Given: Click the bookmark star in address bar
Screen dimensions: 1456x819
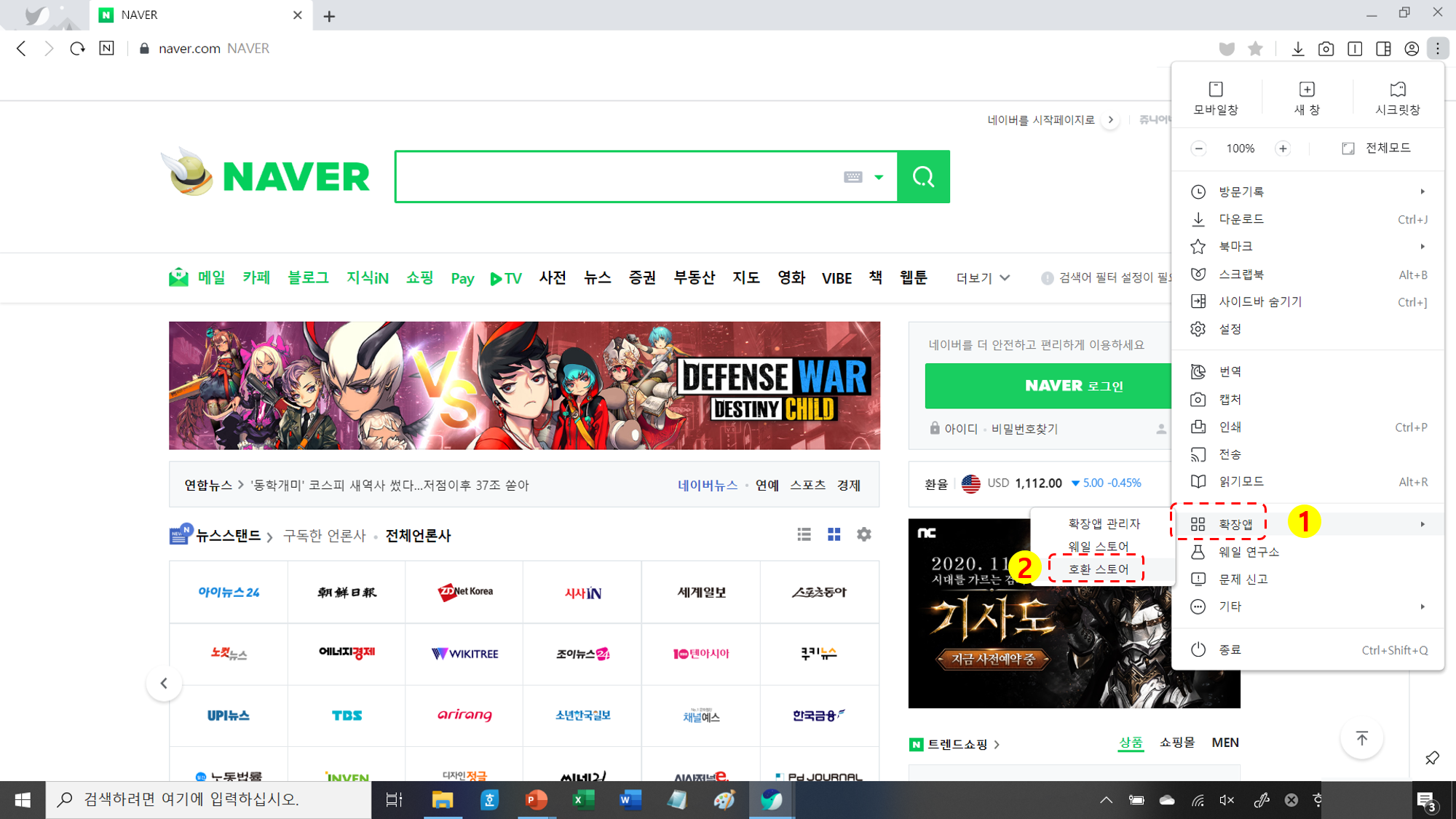Looking at the screenshot, I should click(x=1255, y=49).
